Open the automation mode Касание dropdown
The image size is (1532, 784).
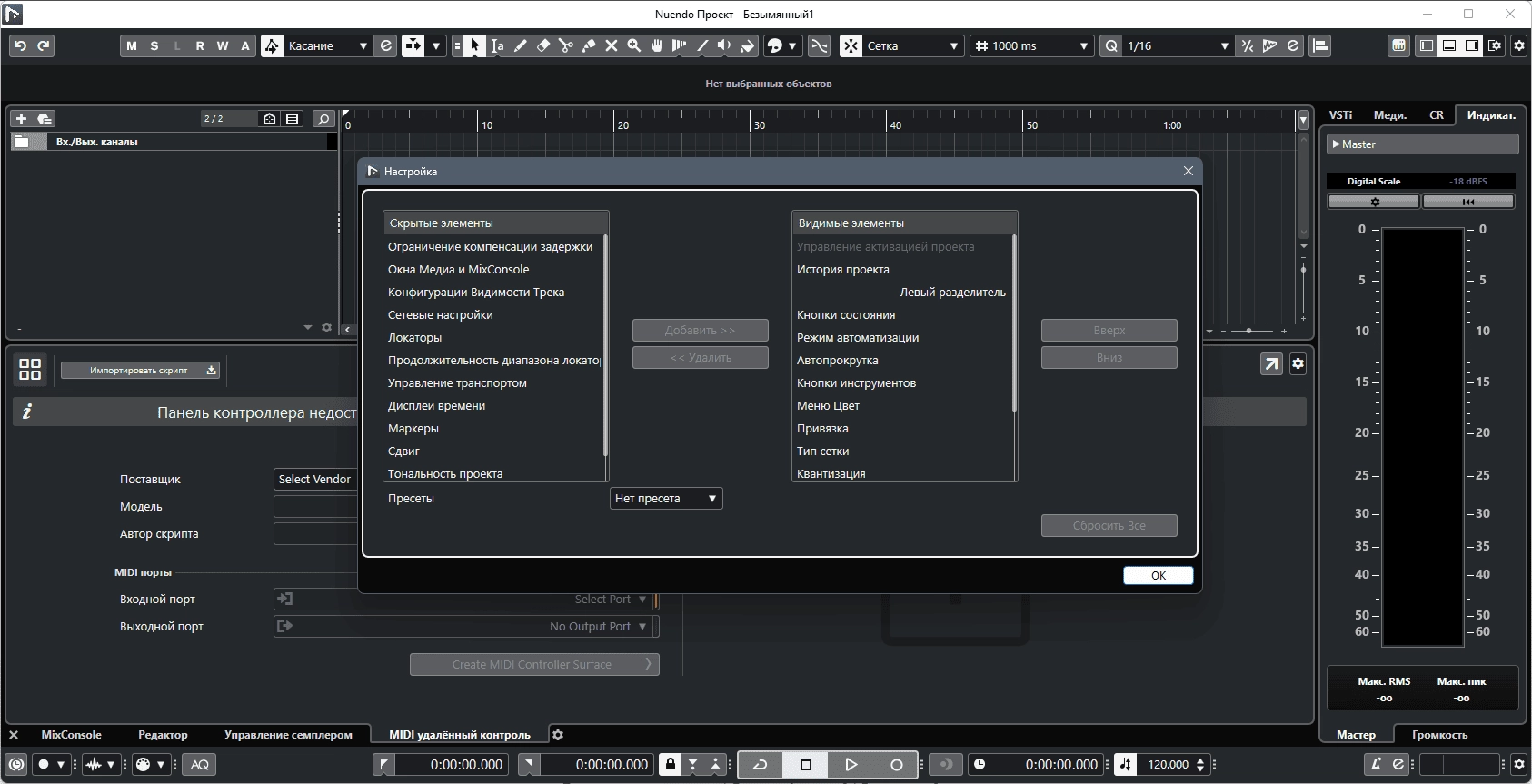[328, 45]
